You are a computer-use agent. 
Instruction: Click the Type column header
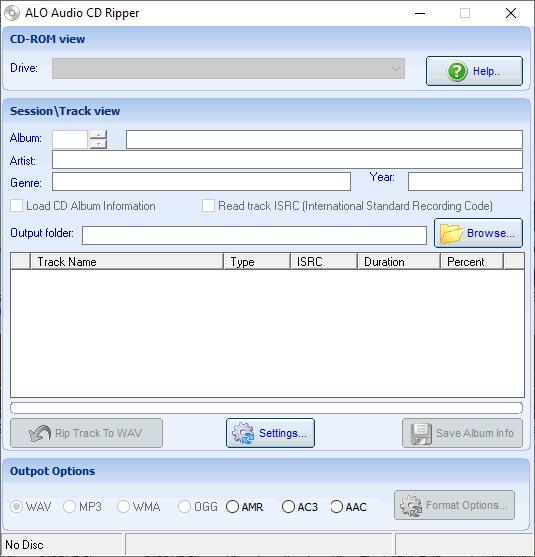pos(257,262)
